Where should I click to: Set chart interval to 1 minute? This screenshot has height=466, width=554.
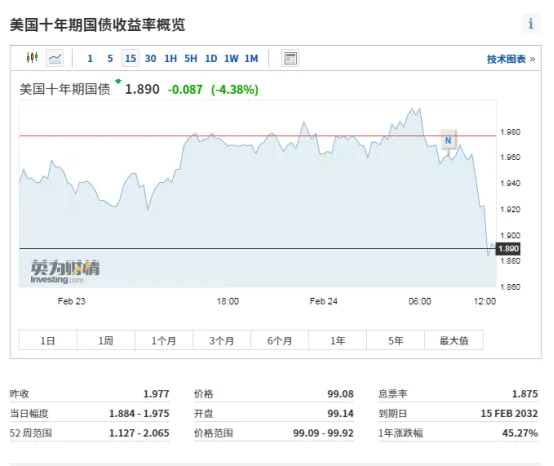pyautogui.click(x=90, y=58)
